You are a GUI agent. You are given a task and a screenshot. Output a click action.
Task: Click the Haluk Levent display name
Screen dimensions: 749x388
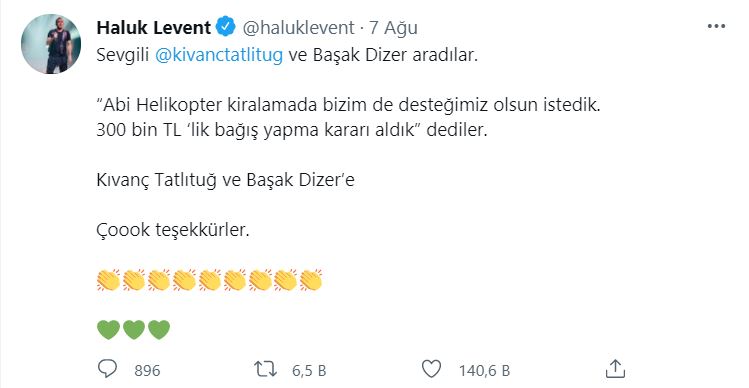click(153, 27)
